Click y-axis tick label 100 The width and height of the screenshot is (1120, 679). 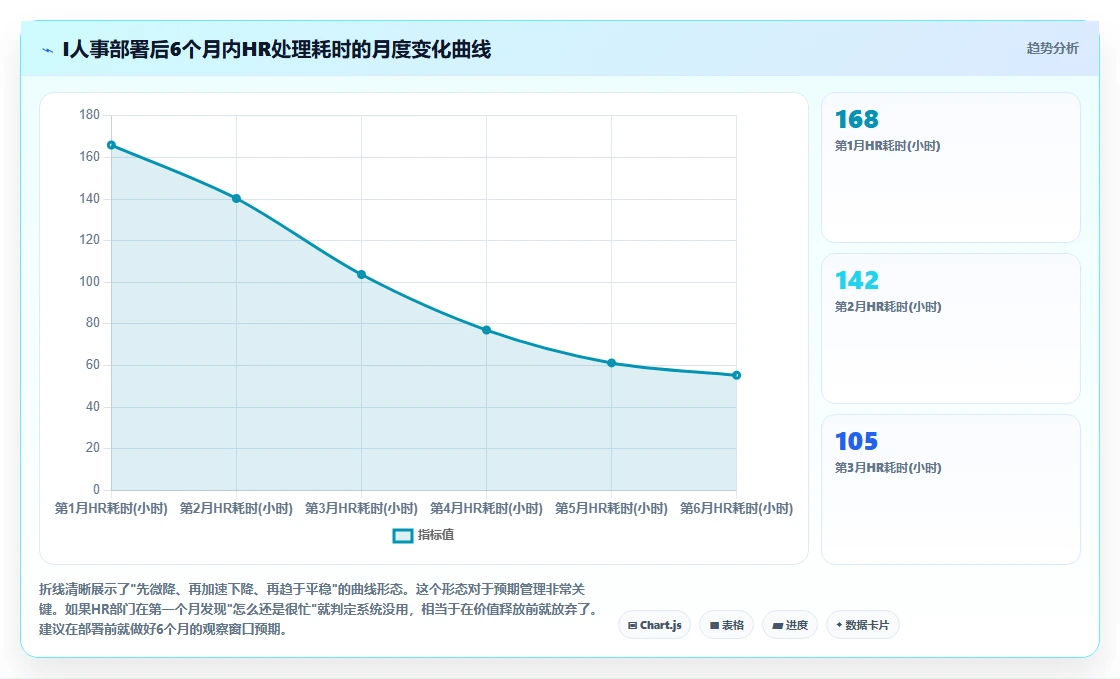(90, 282)
